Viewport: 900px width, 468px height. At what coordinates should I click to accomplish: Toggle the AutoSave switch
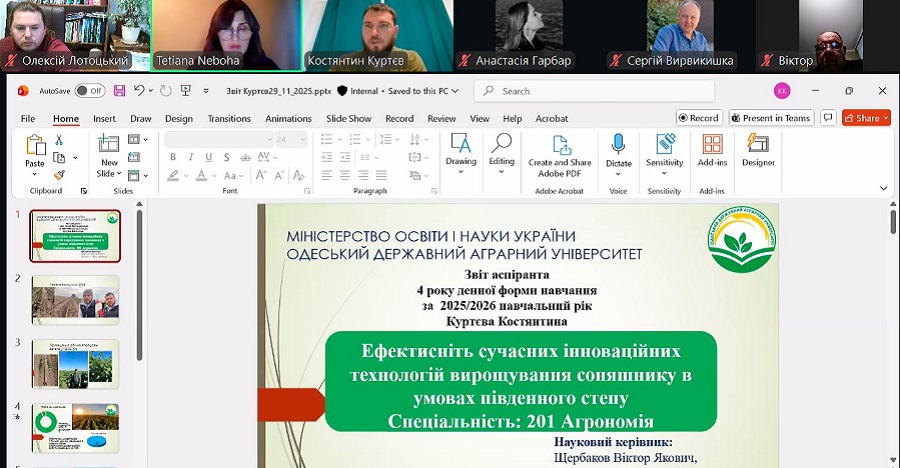[89, 91]
